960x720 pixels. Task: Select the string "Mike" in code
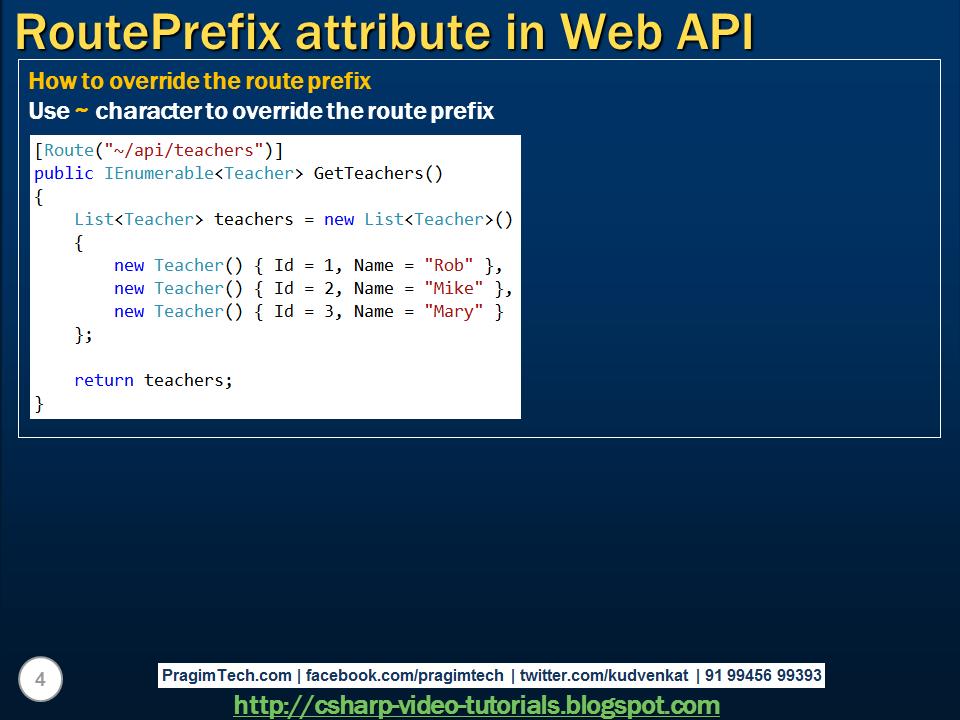(x=453, y=288)
